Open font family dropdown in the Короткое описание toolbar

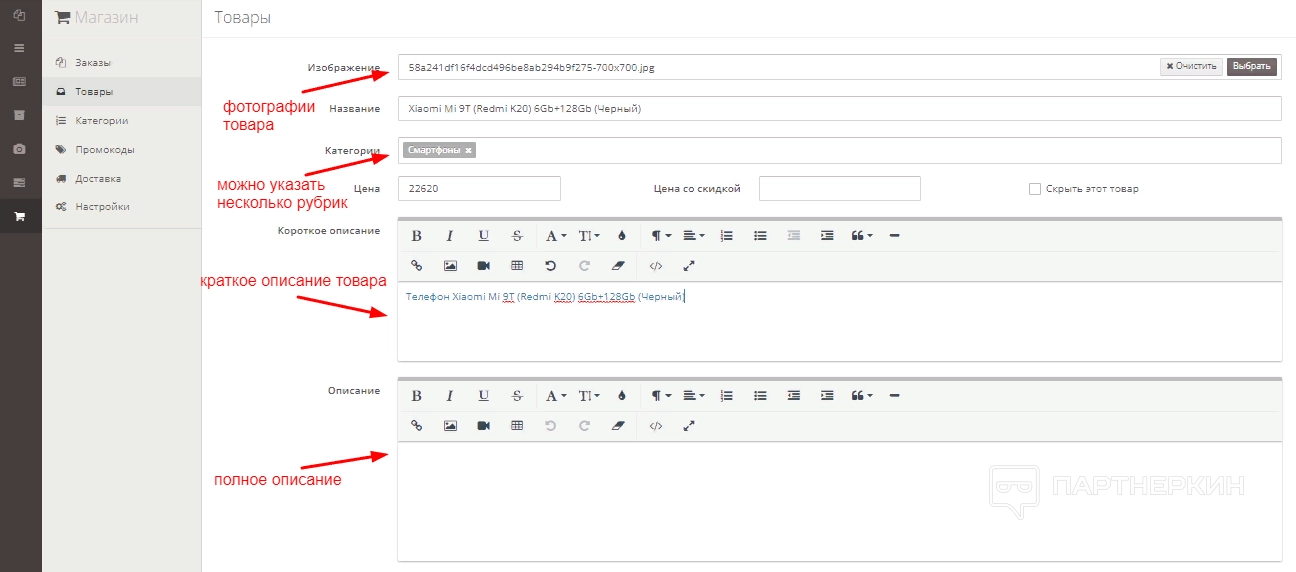(x=556, y=236)
